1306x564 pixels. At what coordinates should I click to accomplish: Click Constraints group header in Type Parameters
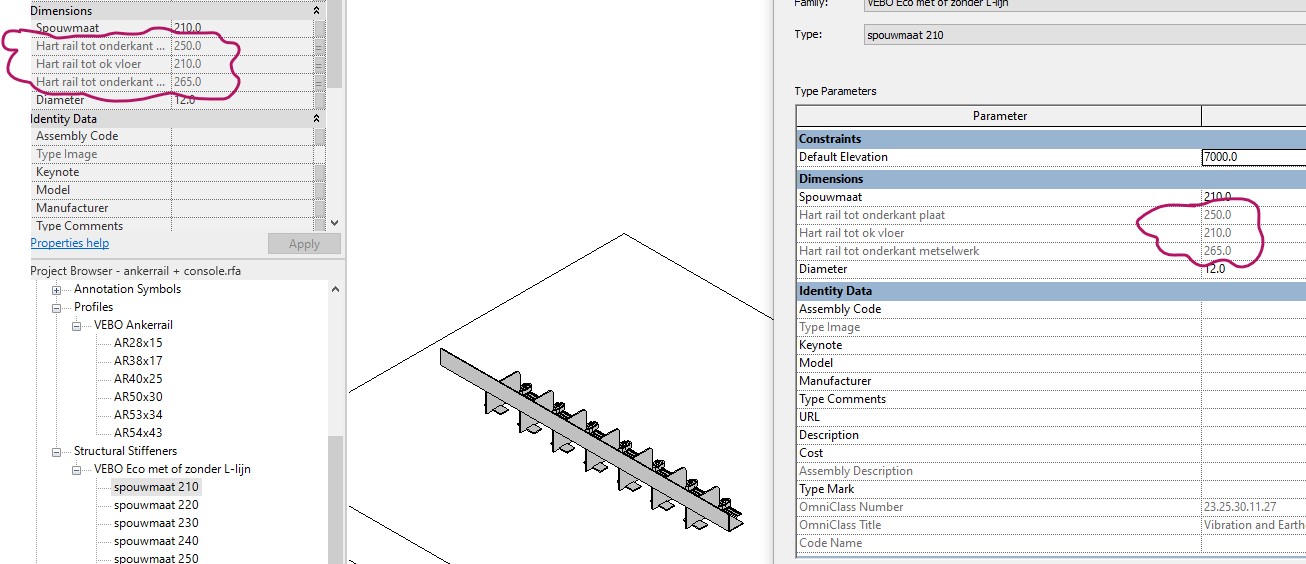coord(1051,139)
